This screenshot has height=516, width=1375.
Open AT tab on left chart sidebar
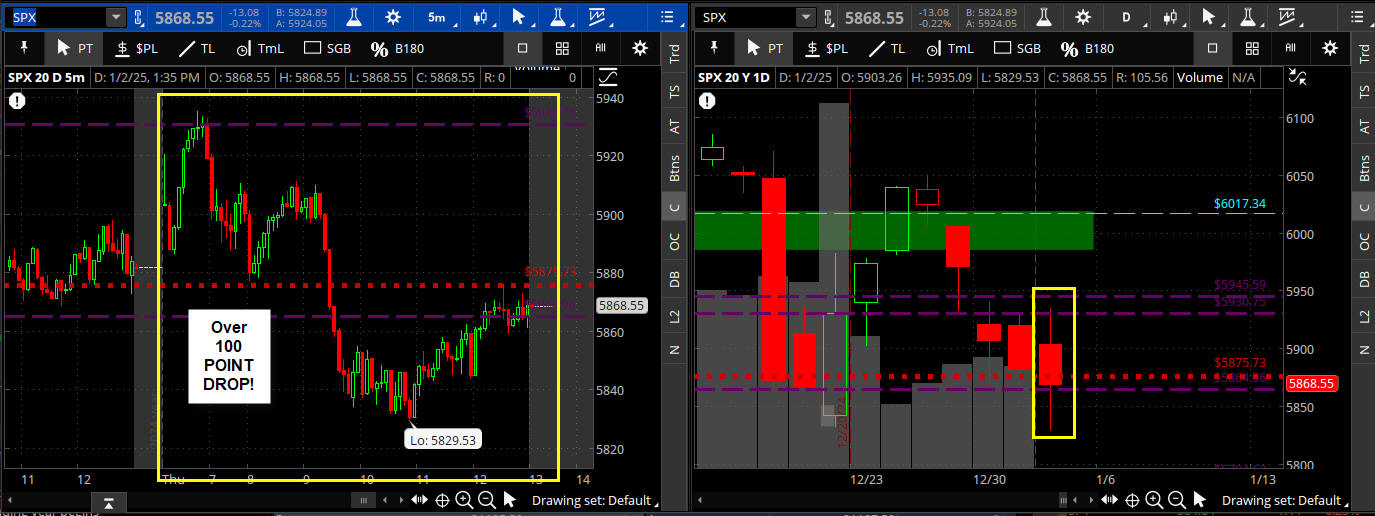click(x=674, y=128)
